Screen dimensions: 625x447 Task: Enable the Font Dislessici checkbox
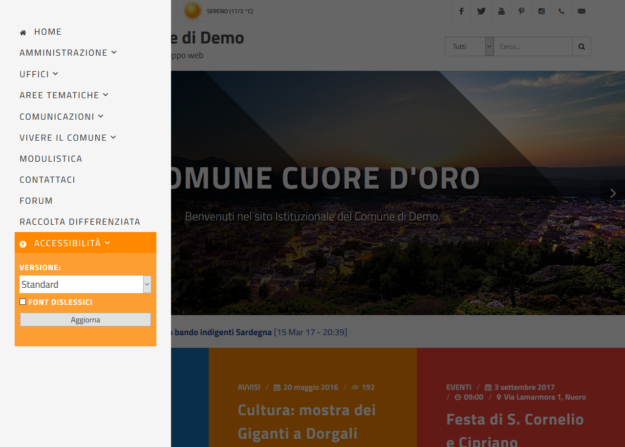coord(23,301)
